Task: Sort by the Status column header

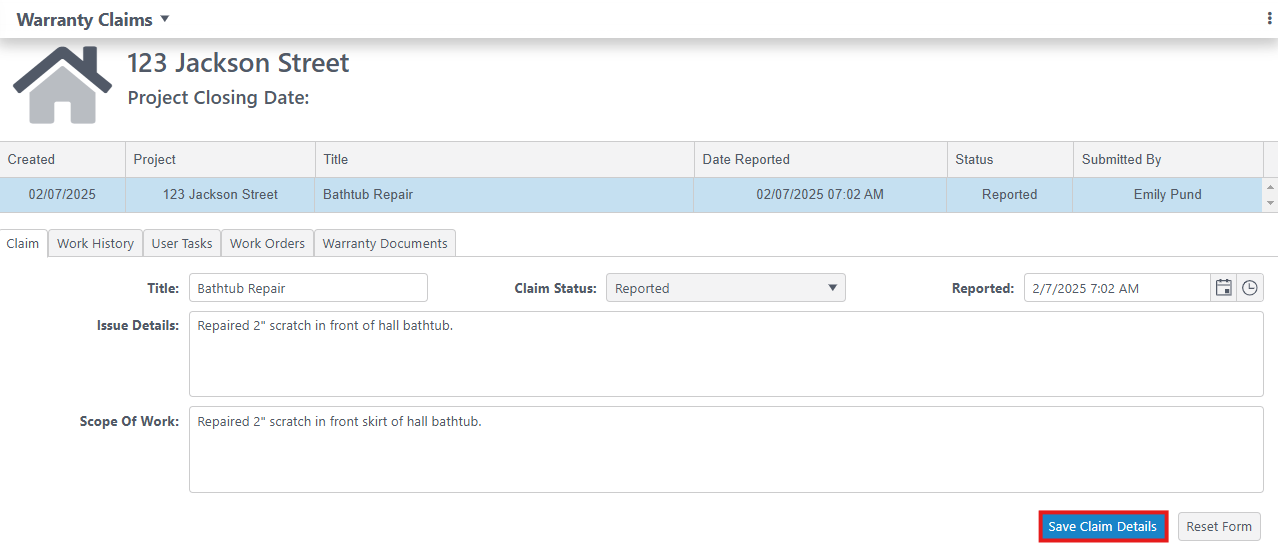Action: [1009, 159]
